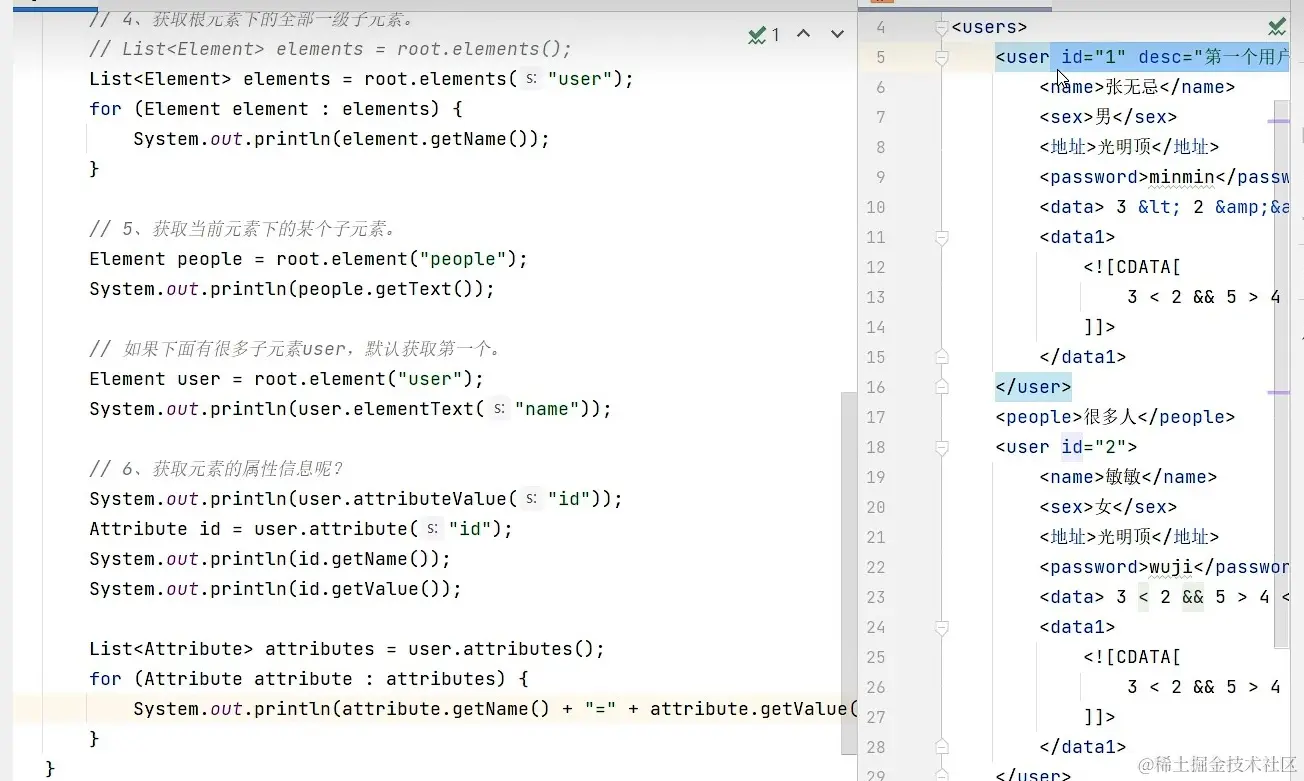Click the '<name>张无忌</name>' XML line

(x=1137, y=87)
